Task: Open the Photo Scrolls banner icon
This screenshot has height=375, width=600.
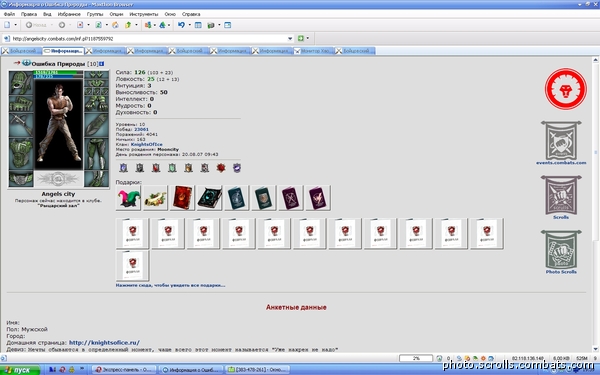Action: [x=561, y=249]
